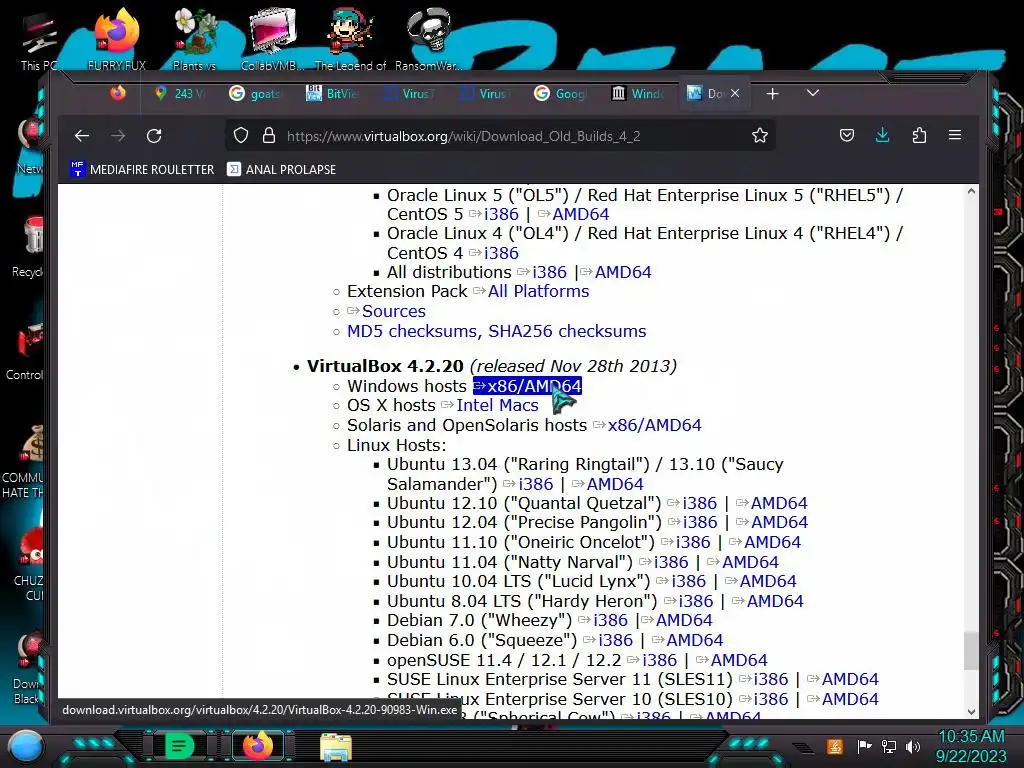Select the FURRY FUX desktop icon
This screenshot has height=768, width=1024.
coord(117,39)
